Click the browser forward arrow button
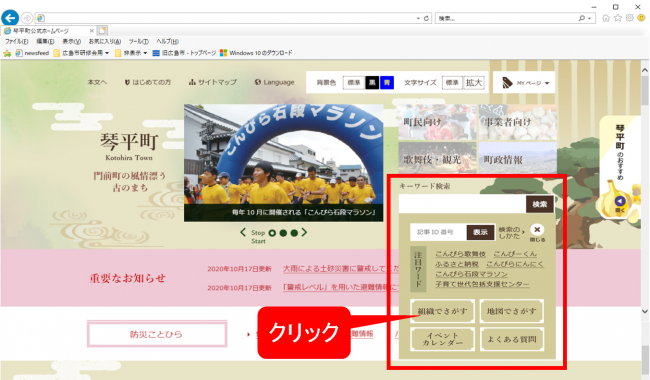This screenshot has height=380, width=650. point(27,18)
